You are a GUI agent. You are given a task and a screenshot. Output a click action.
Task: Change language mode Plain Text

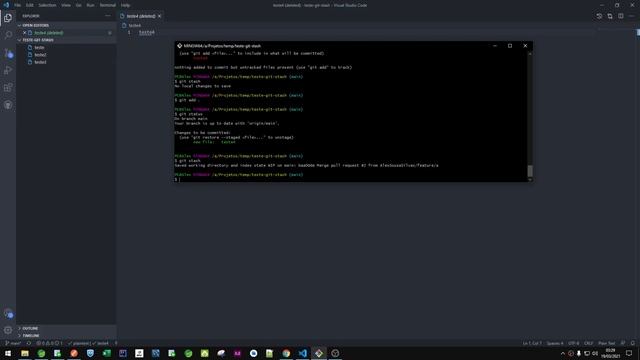coord(607,343)
